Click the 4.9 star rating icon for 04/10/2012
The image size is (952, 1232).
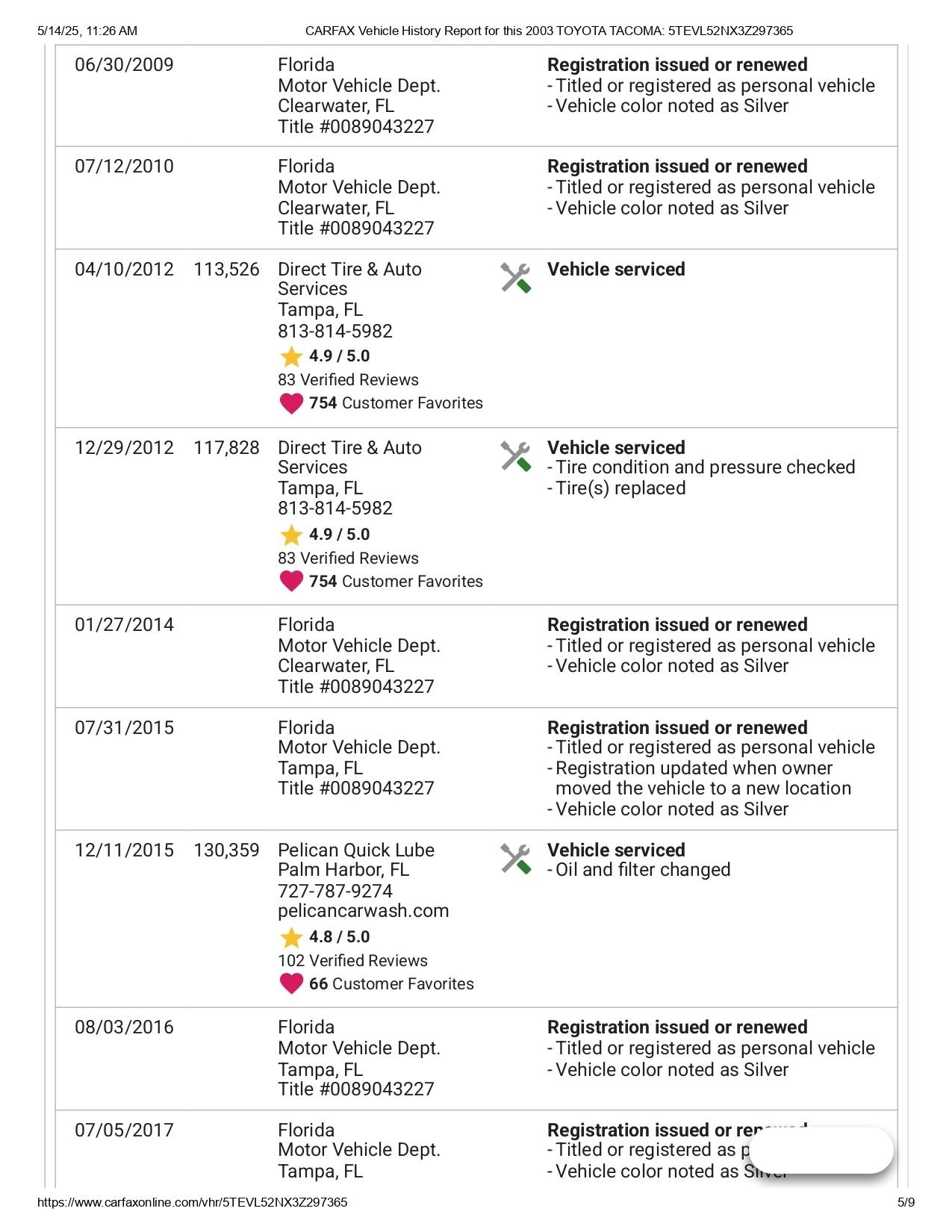[x=291, y=356]
